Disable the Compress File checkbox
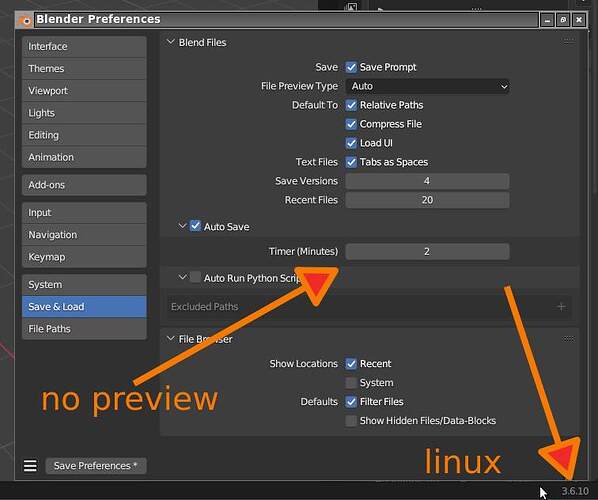 tap(351, 124)
